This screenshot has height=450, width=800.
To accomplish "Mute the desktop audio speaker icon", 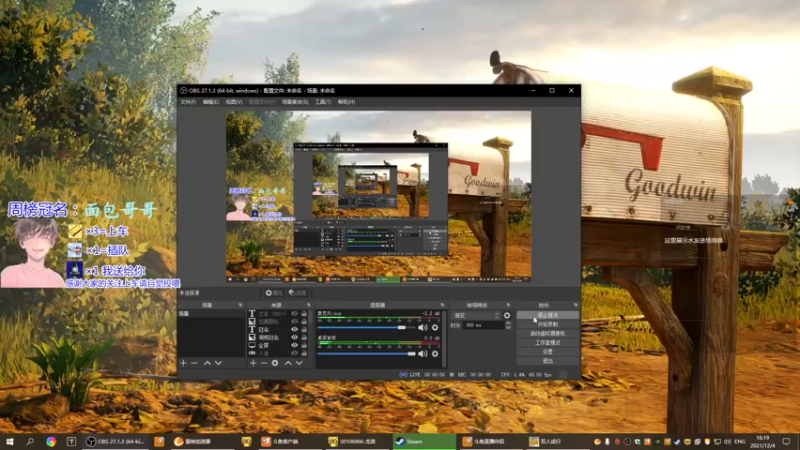I will [x=422, y=354].
